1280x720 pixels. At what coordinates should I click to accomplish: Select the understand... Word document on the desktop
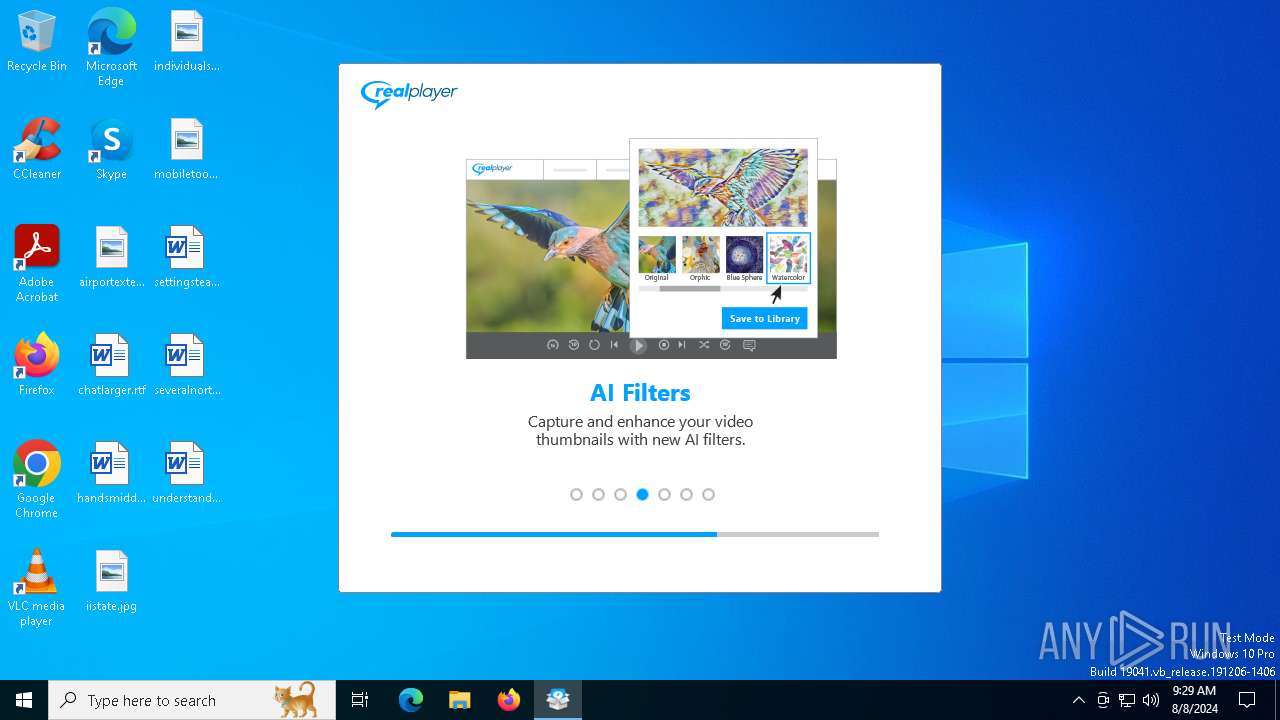[x=186, y=474]
